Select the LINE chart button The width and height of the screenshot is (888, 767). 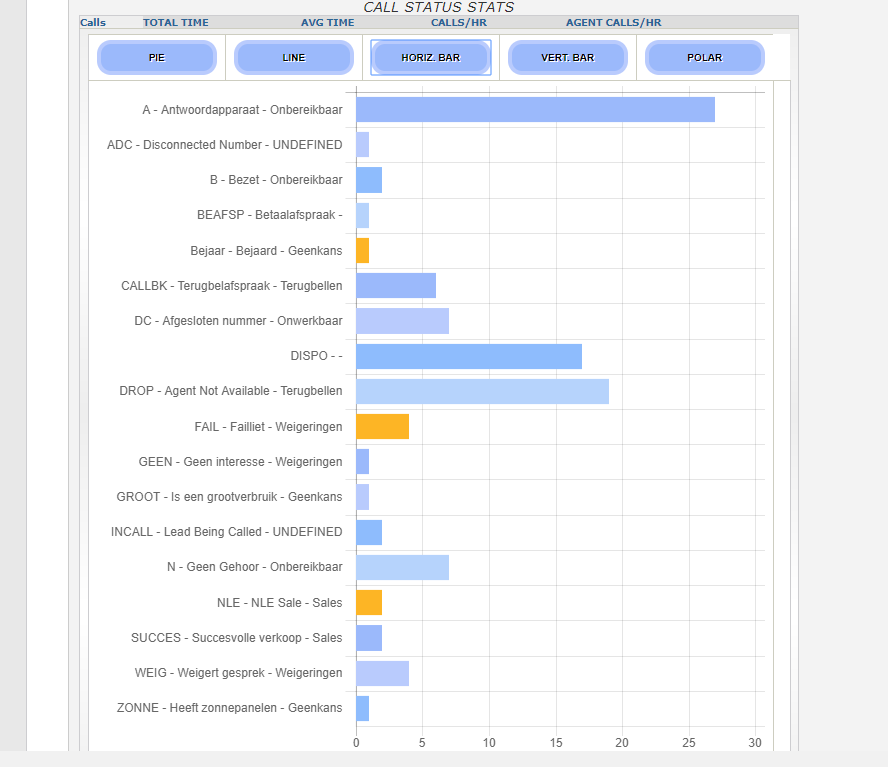[294, 58]
